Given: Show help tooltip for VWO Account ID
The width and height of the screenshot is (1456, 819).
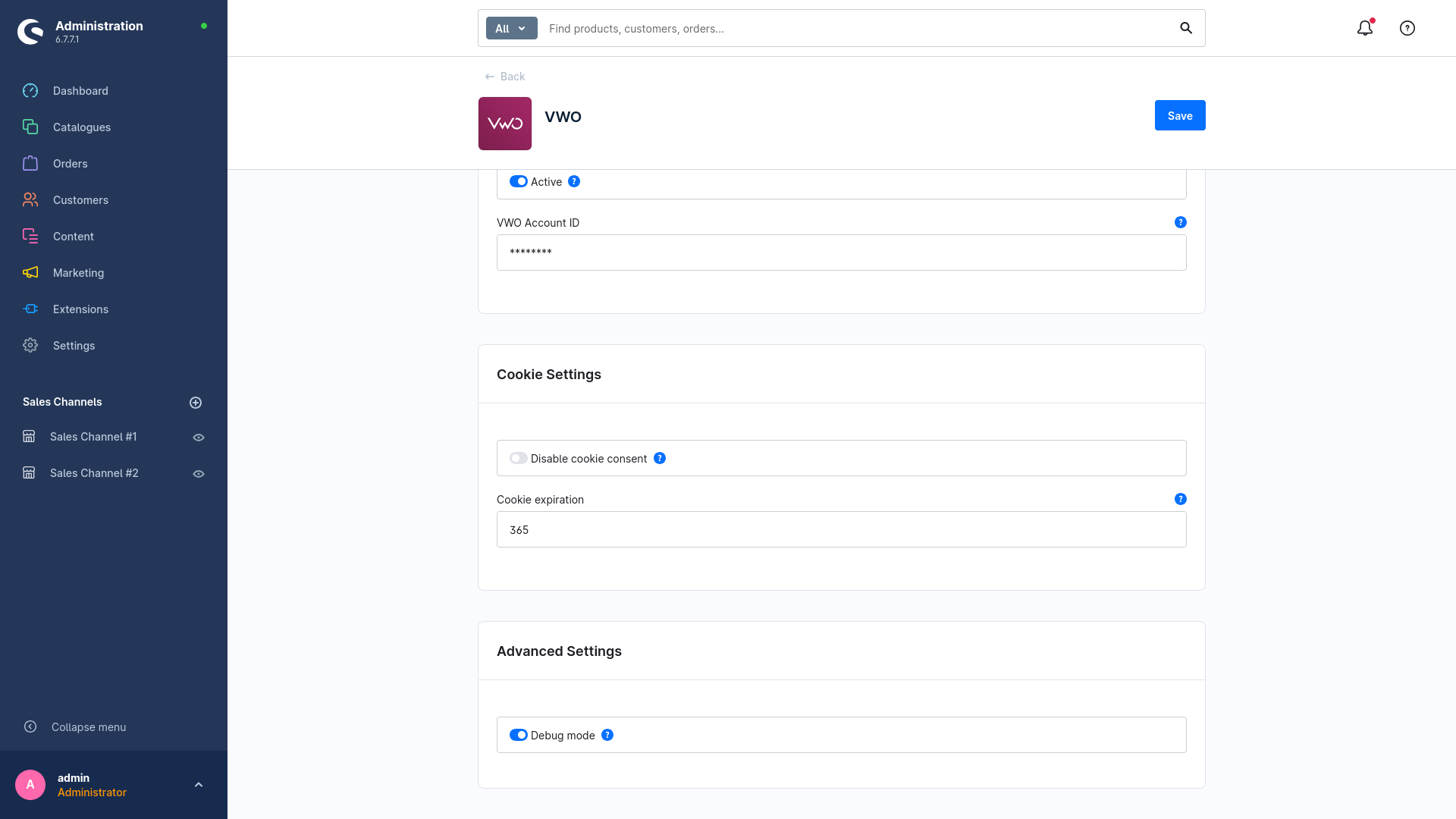Looking at the screenshot, I should (x=1181, y=222).
